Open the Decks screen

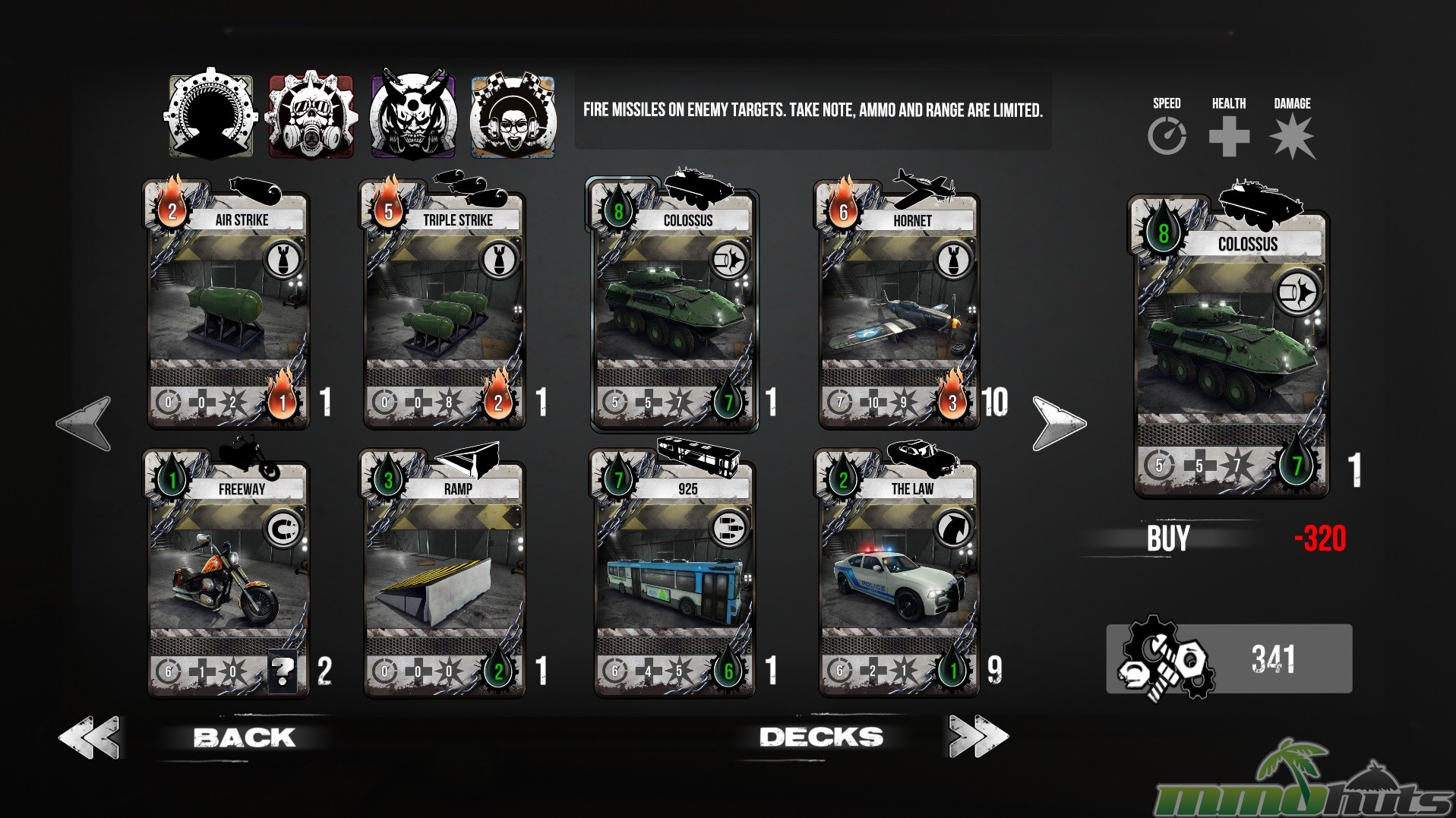[x=821, y=737]
